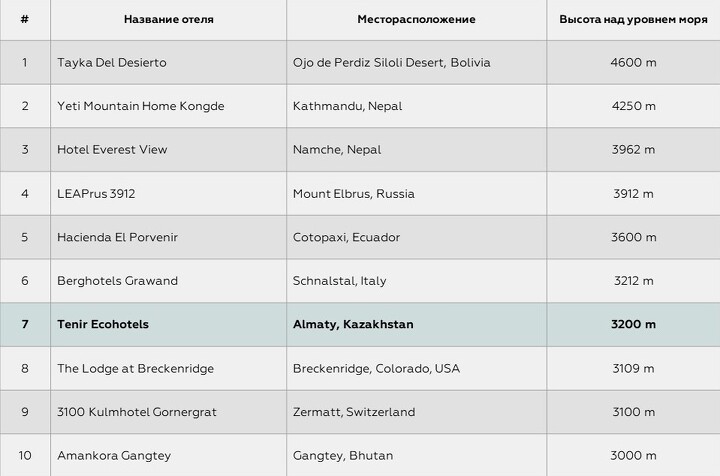Click the 3200 m altitude value
The height and width of the screenshot is (476, 720).
pos(633,324)
